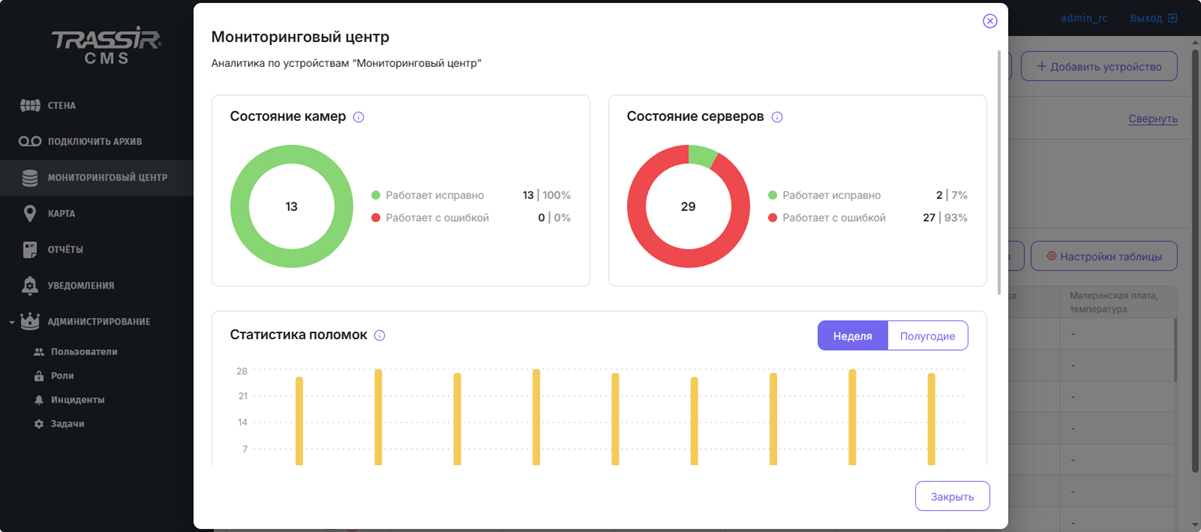Click the Уведомления bell icon

[30, 285]
